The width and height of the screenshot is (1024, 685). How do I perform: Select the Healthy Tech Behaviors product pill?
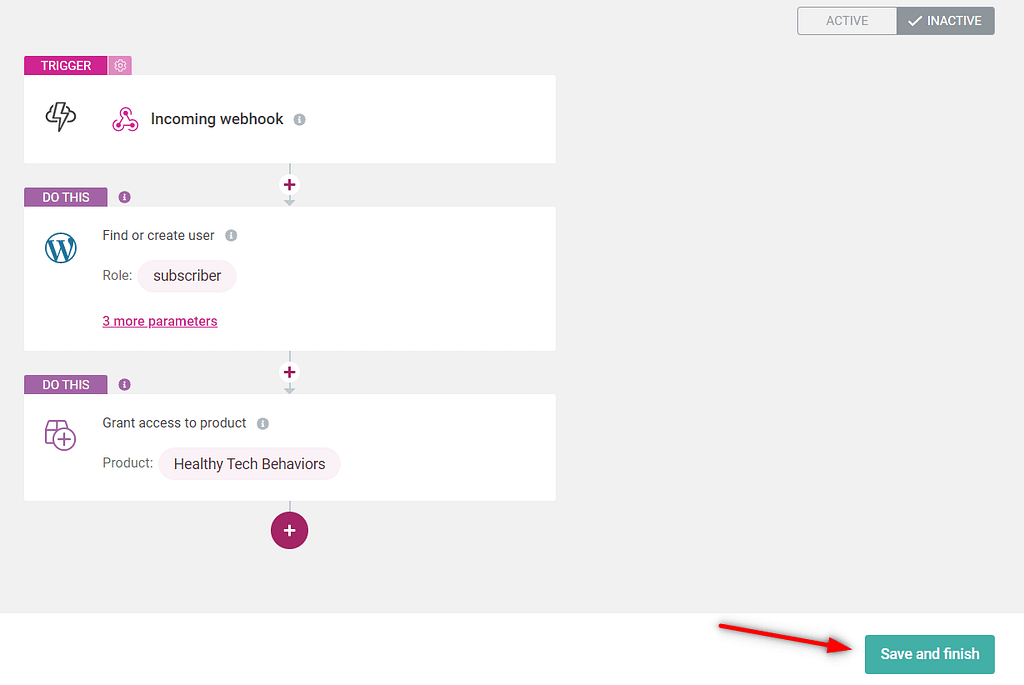(249, 464)
